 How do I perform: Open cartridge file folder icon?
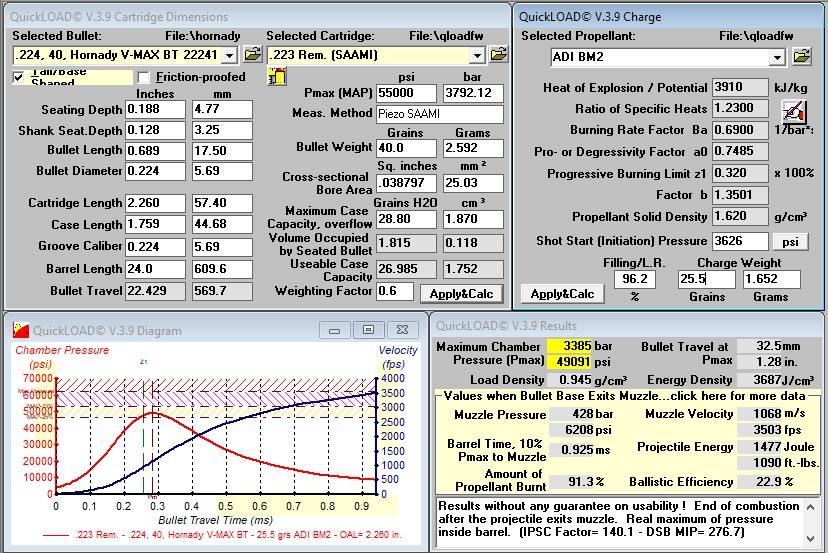pyautogui.click(x=498, y=54)
